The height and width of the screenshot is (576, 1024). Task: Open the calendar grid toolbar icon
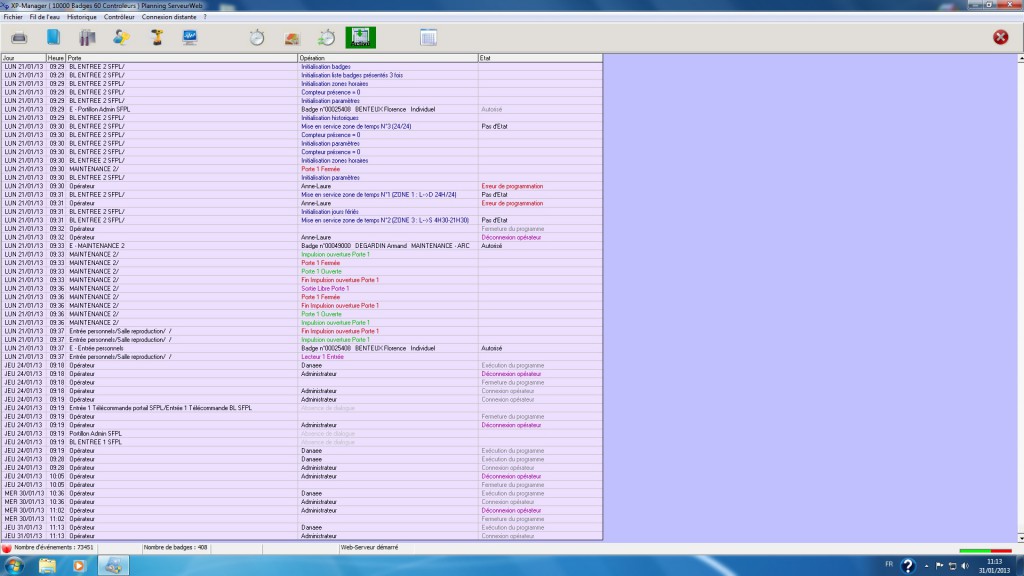(428, 37)
